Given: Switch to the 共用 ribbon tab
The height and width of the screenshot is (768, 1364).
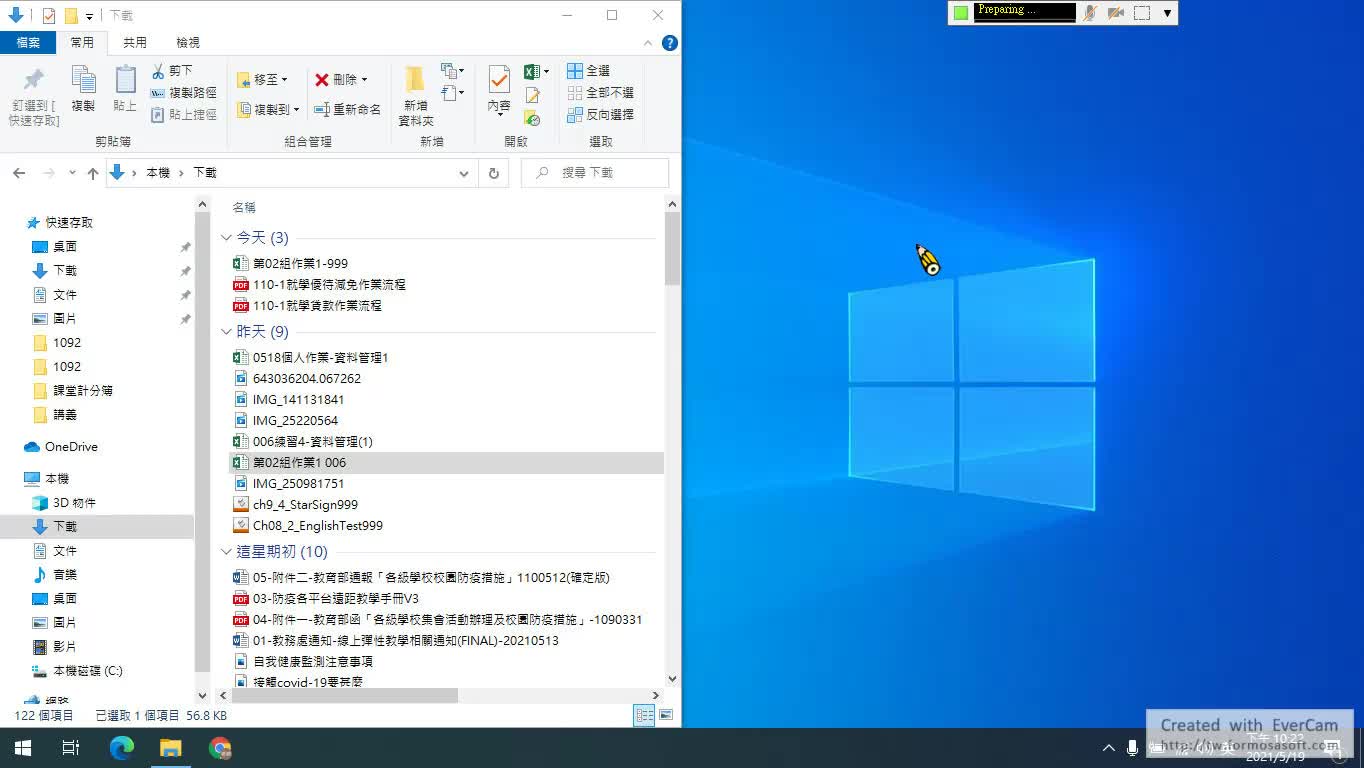Looking at the screenshot, I should point(134,43).
